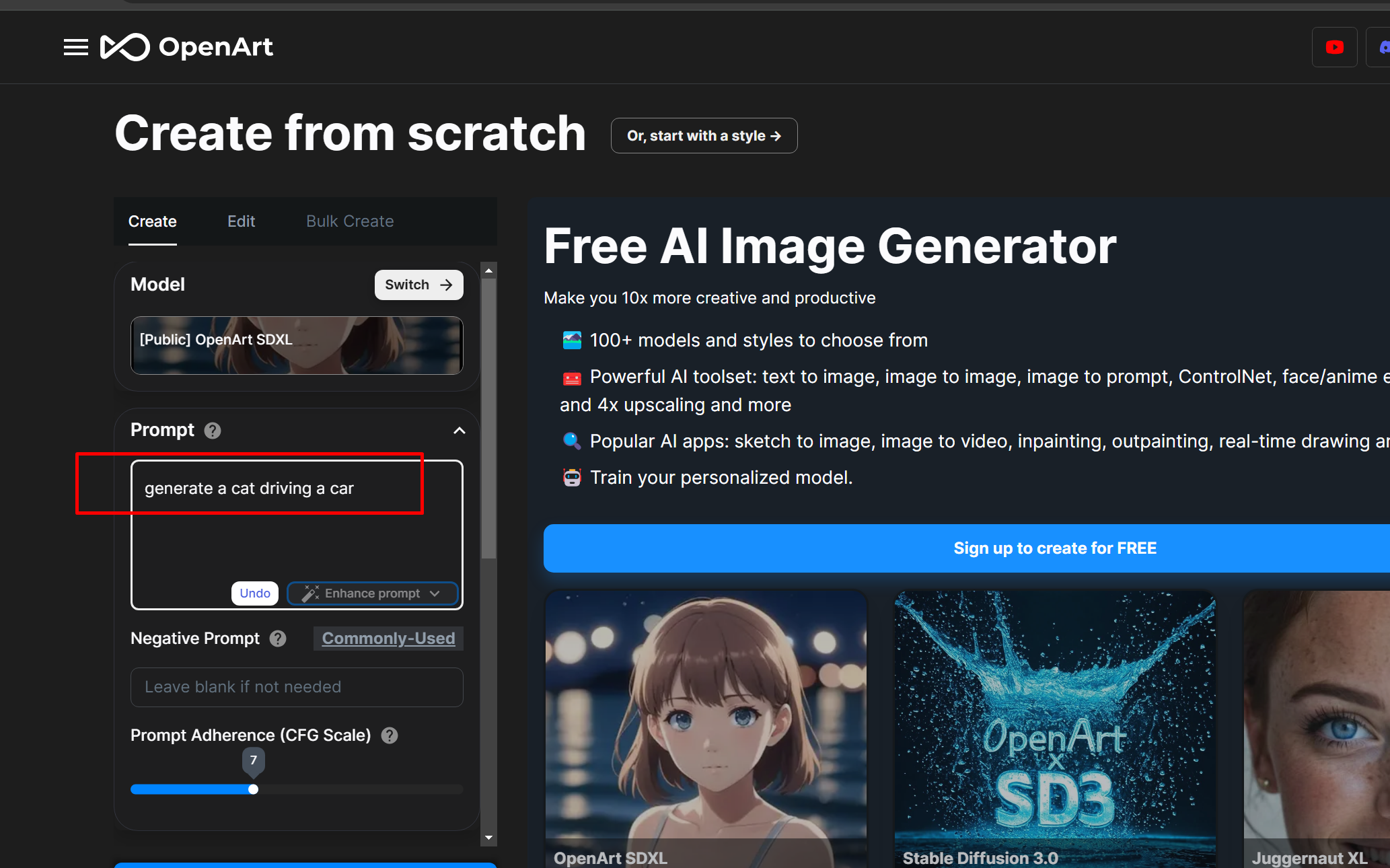The height and width of the screenshot is (868, 1390).
Task: Click the 'Train your personalized model.' text
Action: coord(721,478)
